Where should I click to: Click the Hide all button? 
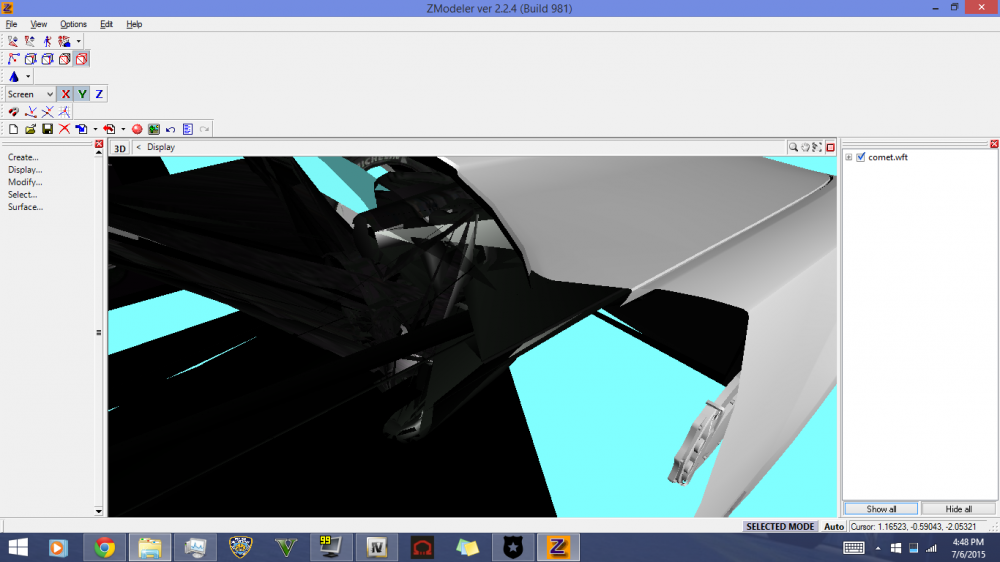(959, 509)
